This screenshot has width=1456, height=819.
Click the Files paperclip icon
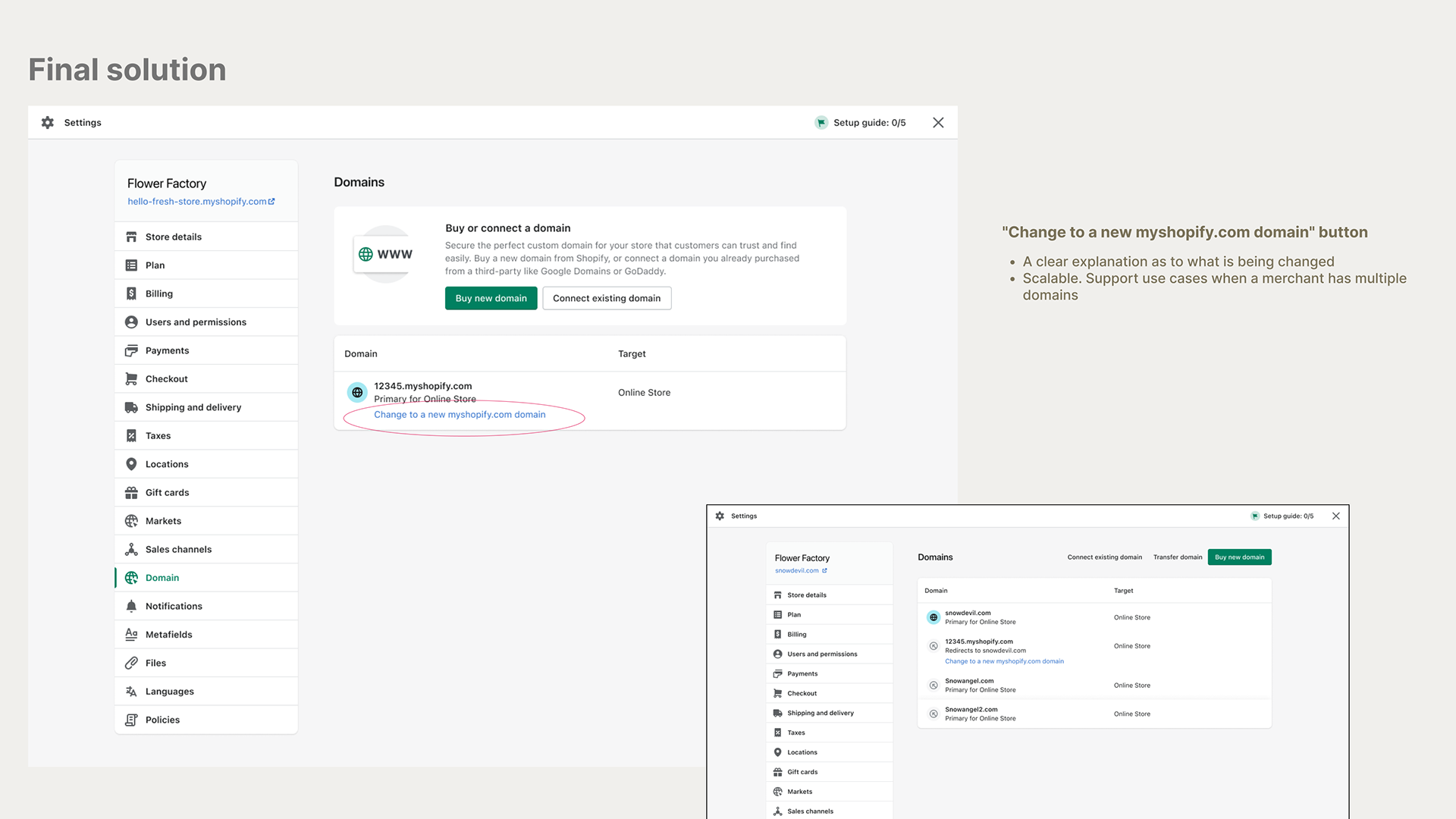[x=131, y=663]
